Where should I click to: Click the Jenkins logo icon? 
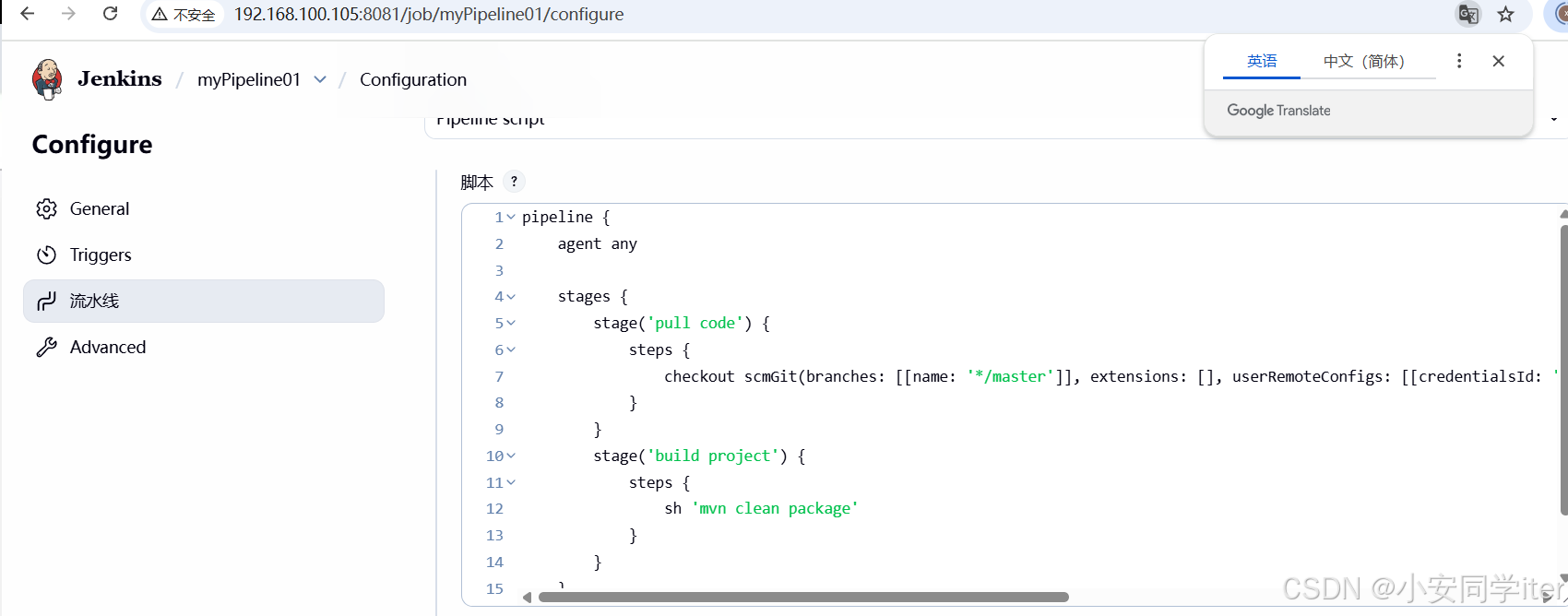click(47, 79)
